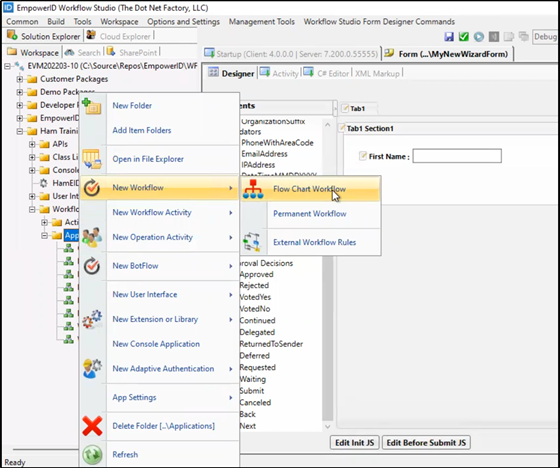Click the green Refresh icon
560x468 pixels.
tap(92, 455)
